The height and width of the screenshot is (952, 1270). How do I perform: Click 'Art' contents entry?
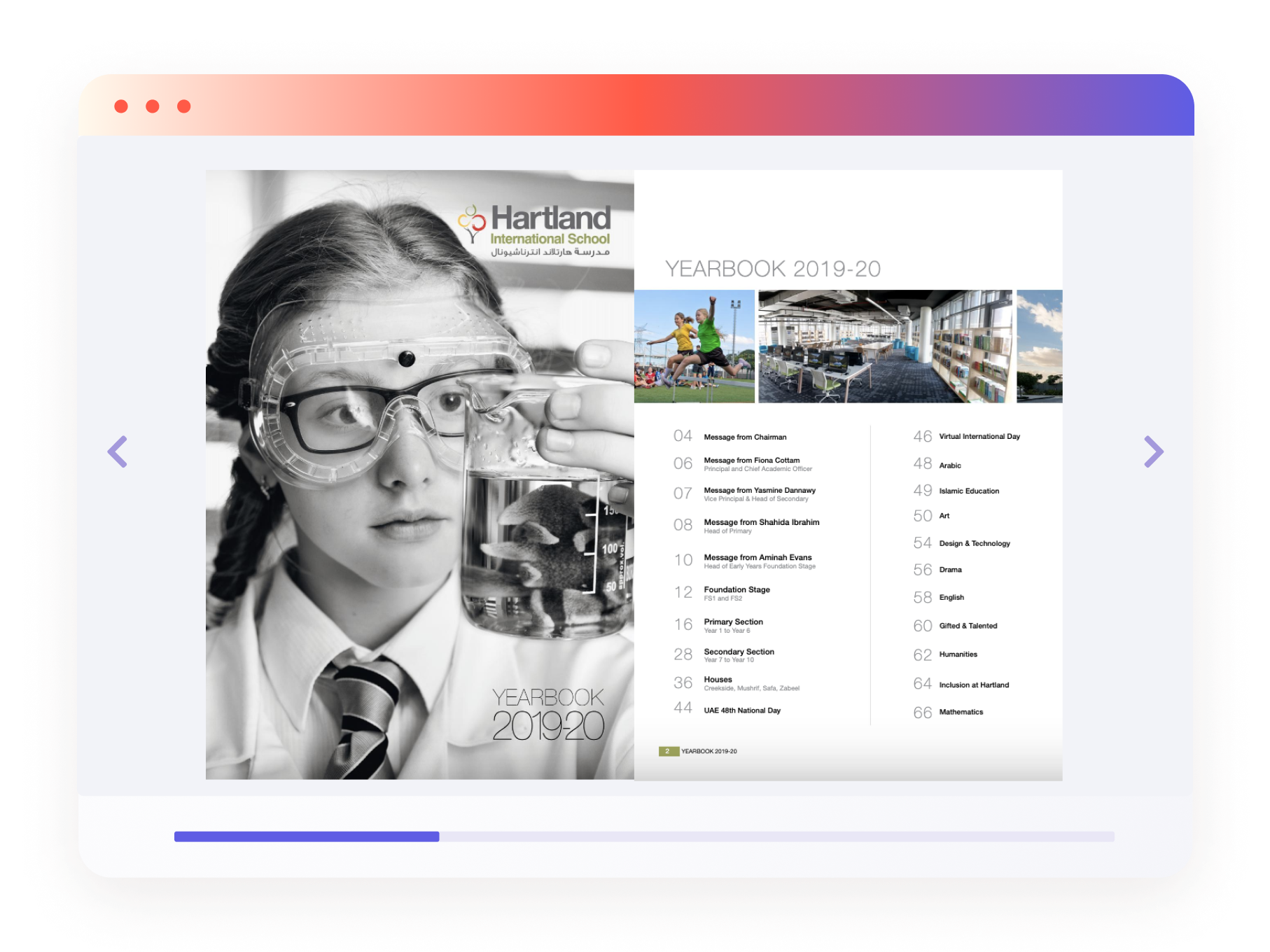(944, 516)
